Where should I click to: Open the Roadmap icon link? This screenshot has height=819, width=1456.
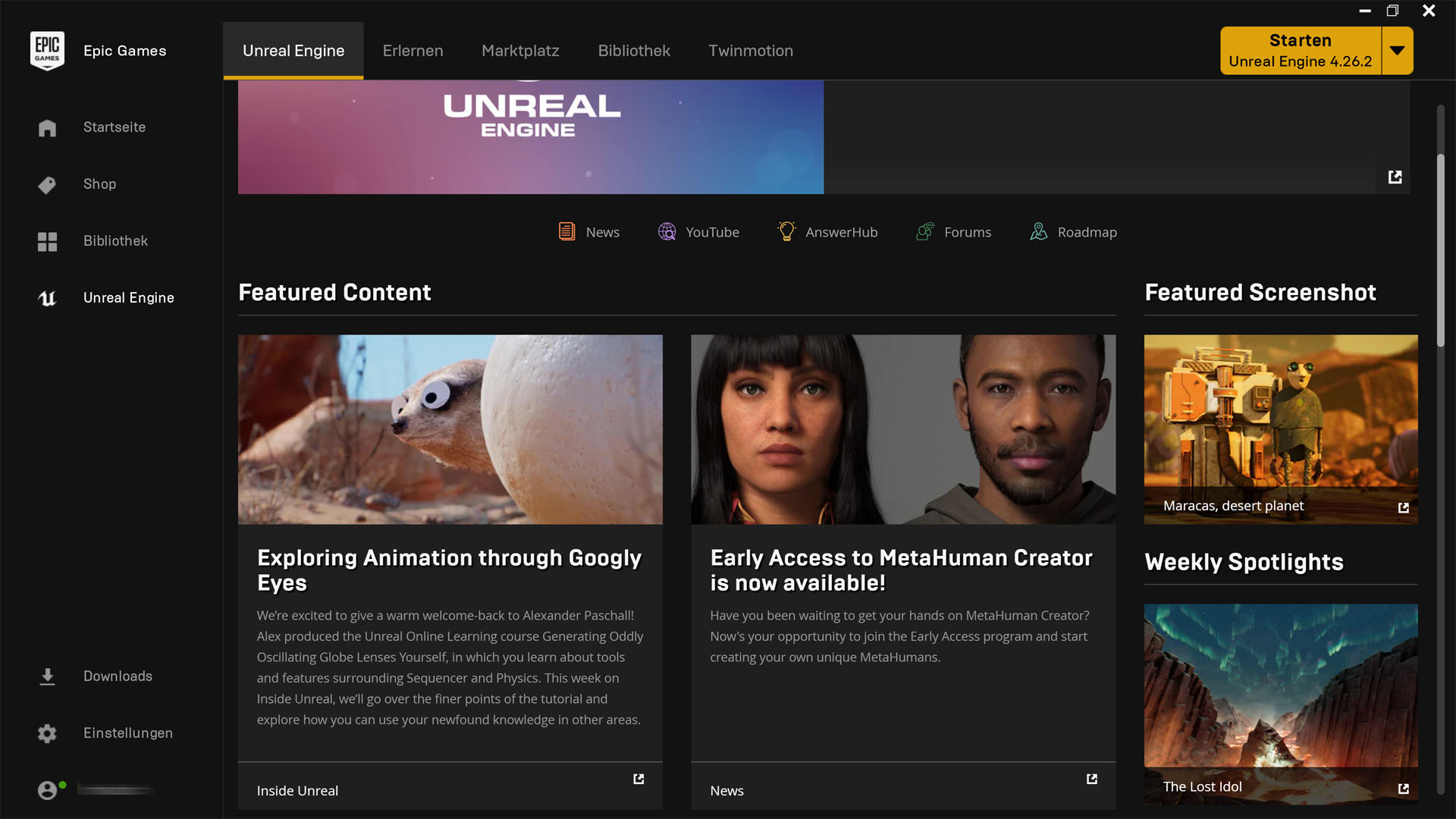tap(1038, 232)
